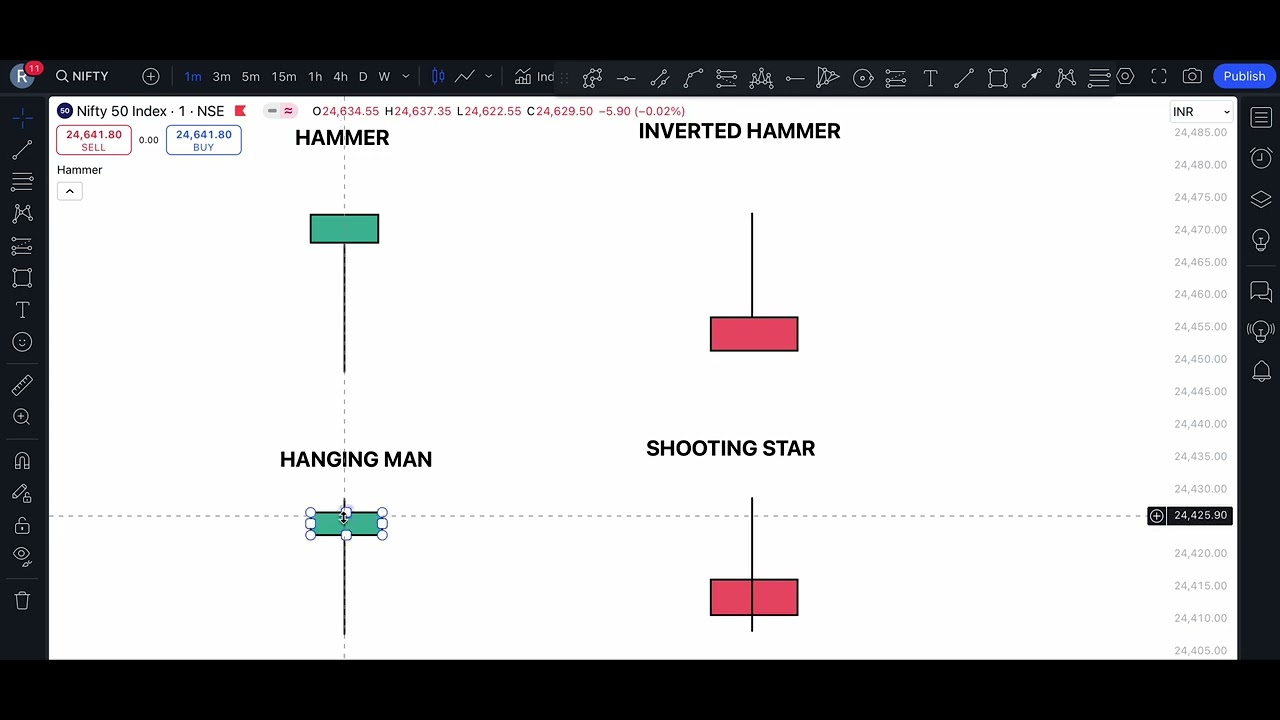Open the Fibonacci tools in left sidebar
Viewport: 1280px width, 720px height.
[x=22, y=182]
